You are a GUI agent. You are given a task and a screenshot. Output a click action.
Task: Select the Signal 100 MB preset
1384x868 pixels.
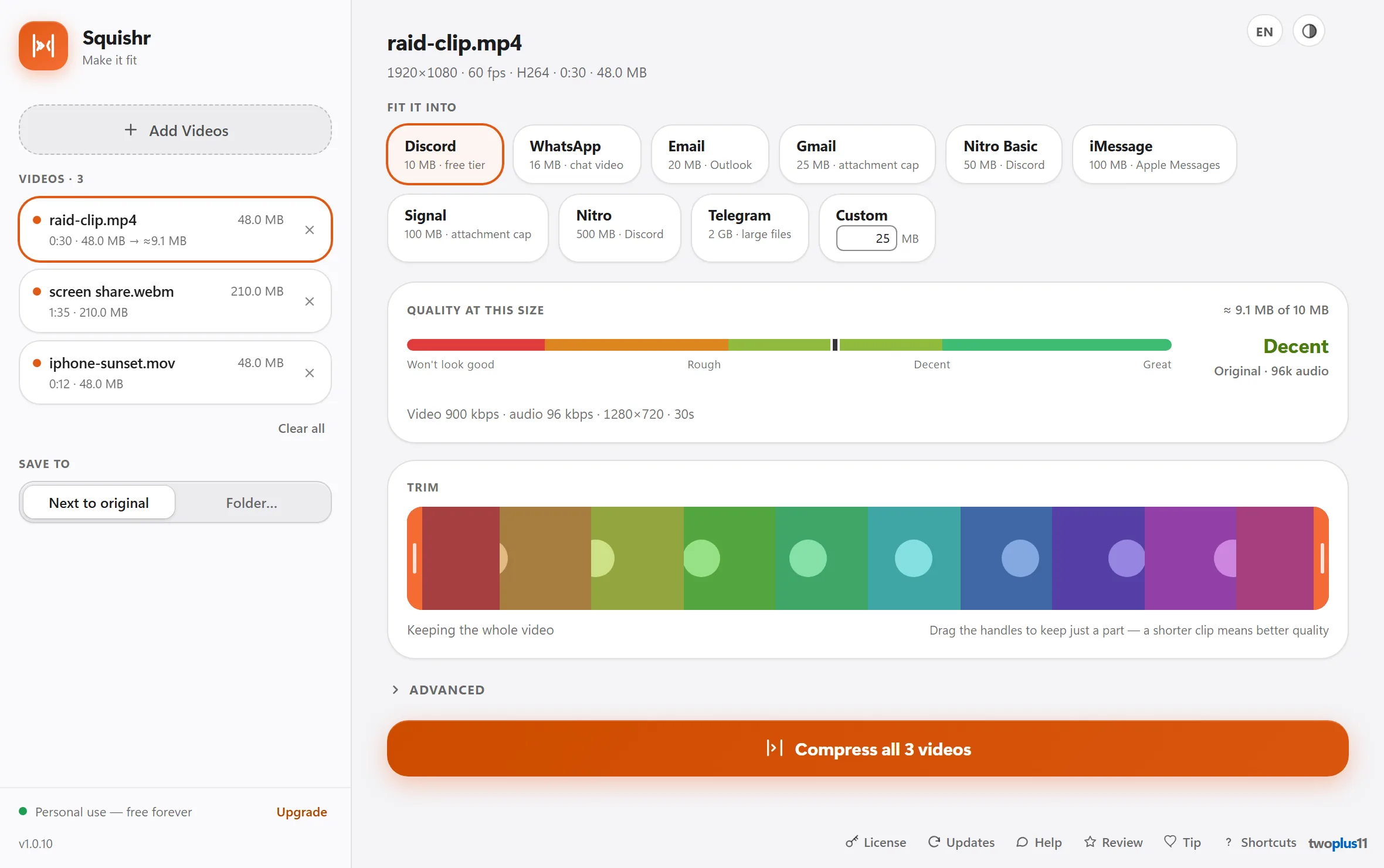click(x=468, y=228)
